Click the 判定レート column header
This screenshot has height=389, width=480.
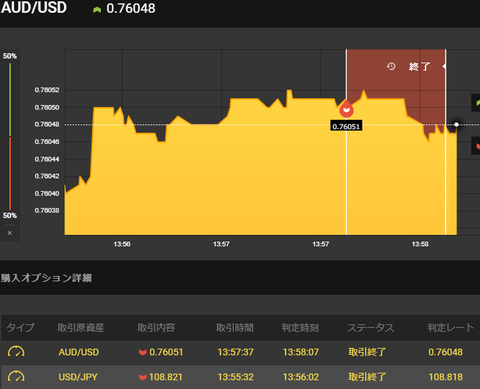tap(451, 328)
